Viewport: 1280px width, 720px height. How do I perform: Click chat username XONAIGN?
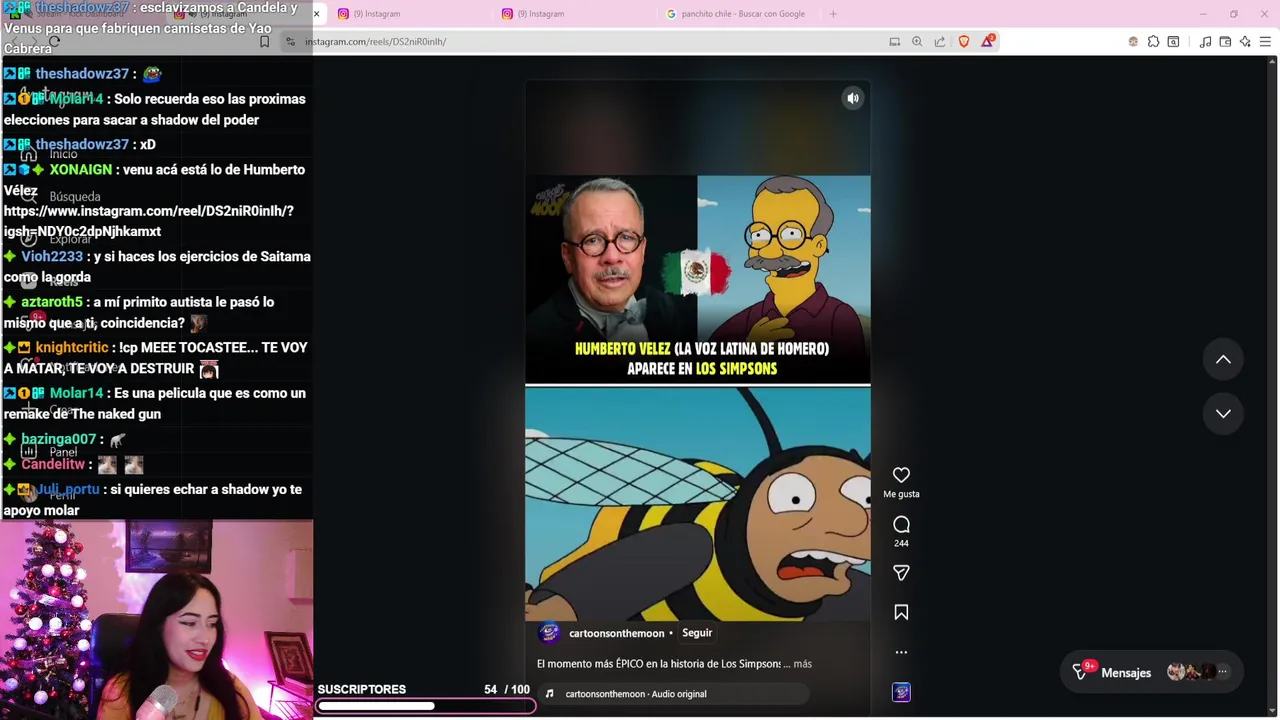click(x=80, y=170)
